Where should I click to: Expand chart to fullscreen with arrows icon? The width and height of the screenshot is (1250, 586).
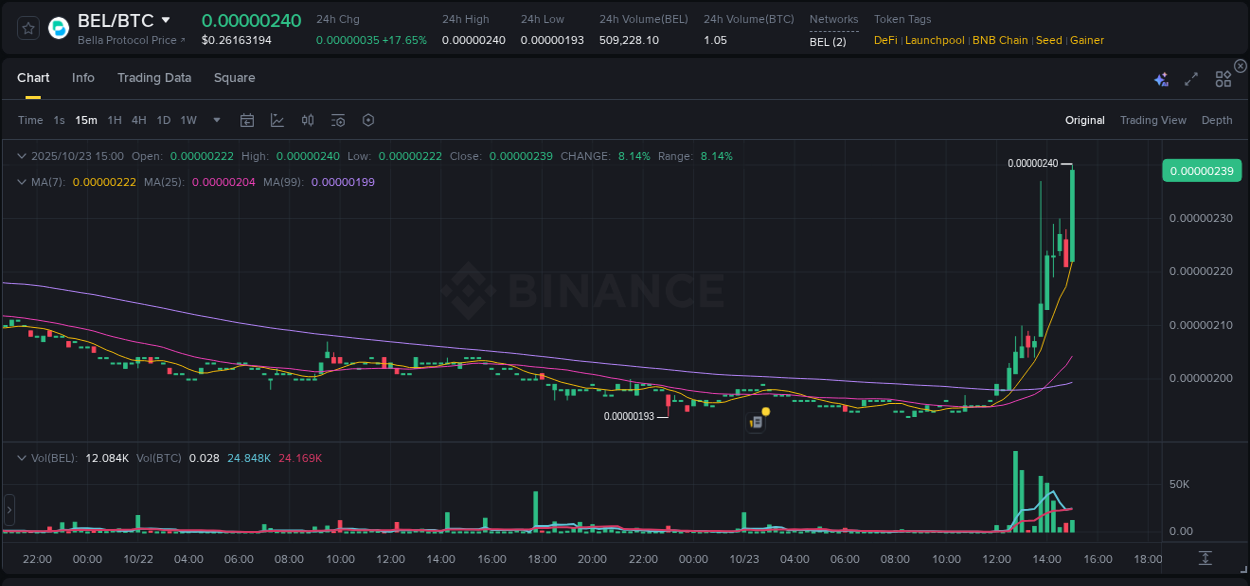[x=1190, y=77]
